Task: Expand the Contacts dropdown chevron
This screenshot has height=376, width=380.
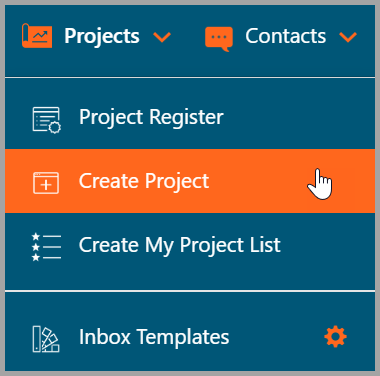Action: coord(348,37)
